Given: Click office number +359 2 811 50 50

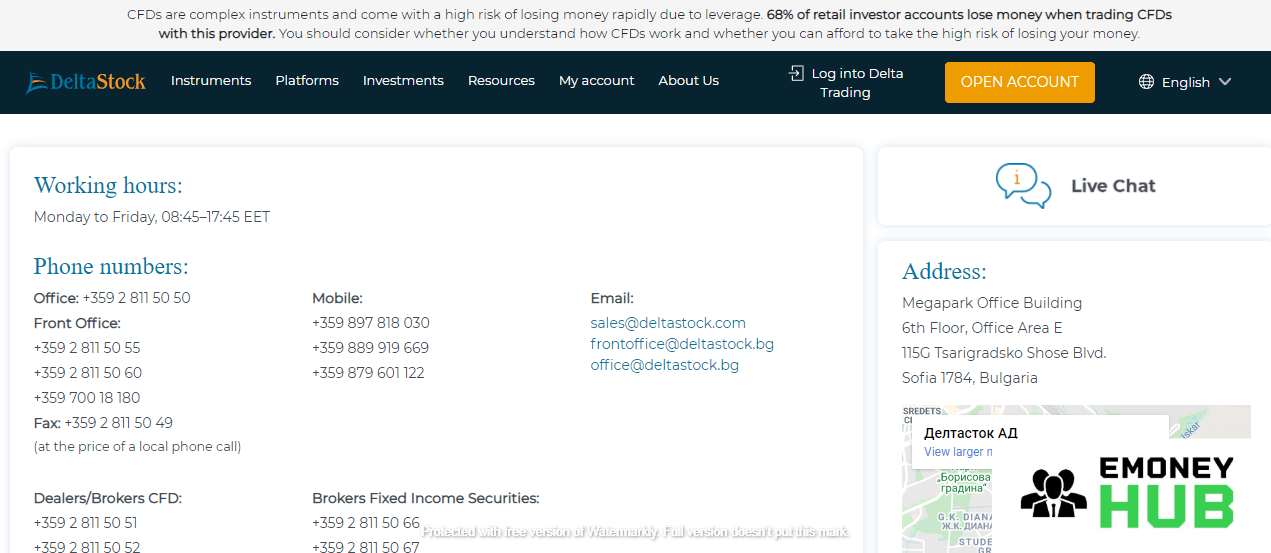Looking at the screenshot, I should click(x=136, y=298).
